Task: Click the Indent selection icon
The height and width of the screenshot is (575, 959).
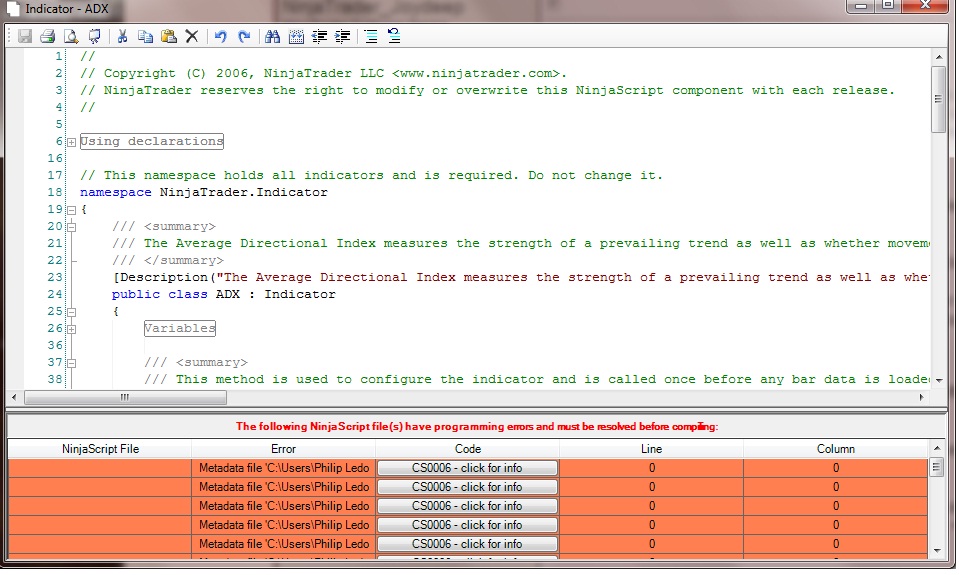Action: [342, 37]
